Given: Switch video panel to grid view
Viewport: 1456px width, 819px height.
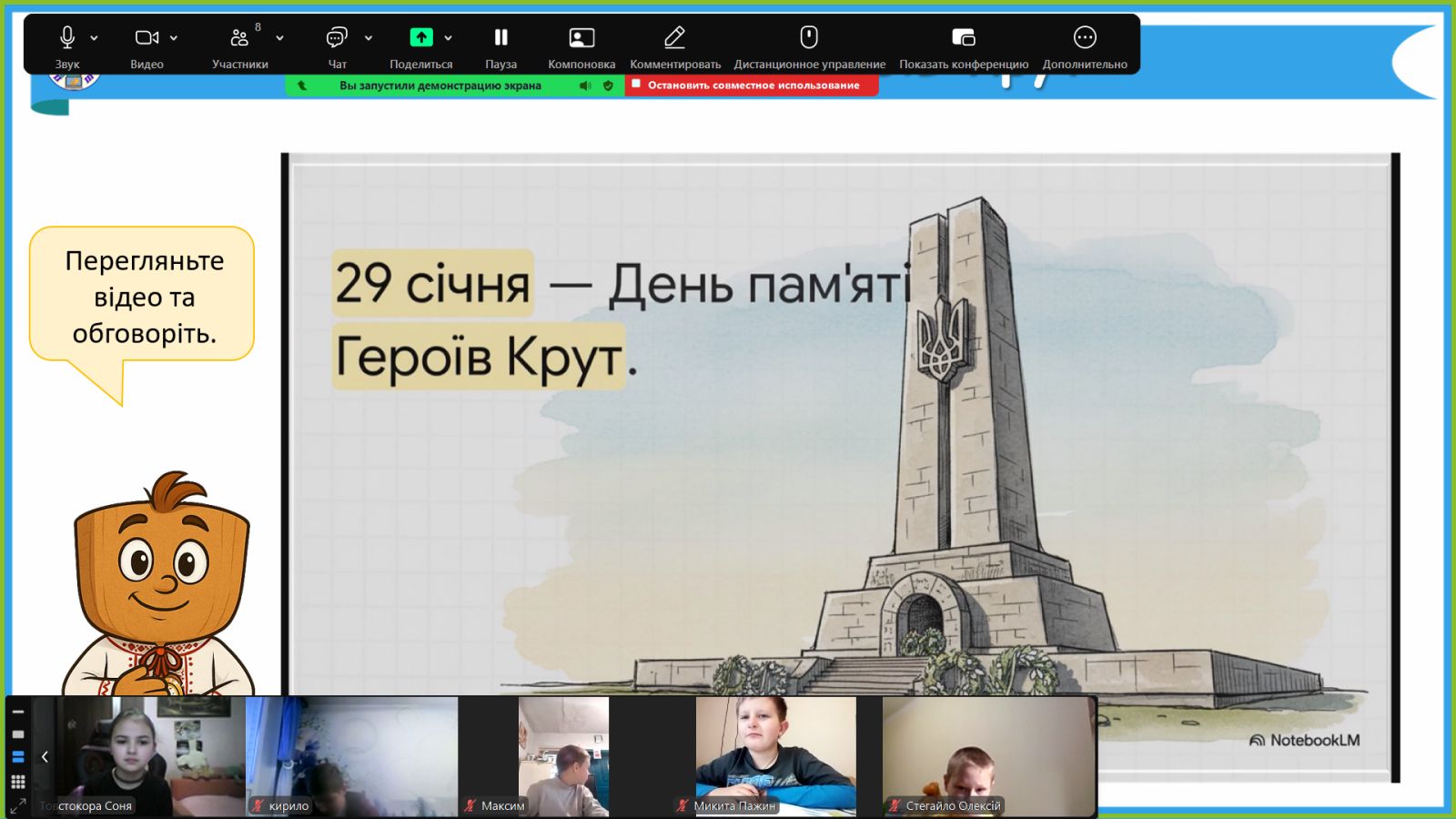Looking at the screenshot, I should (17, 782).
